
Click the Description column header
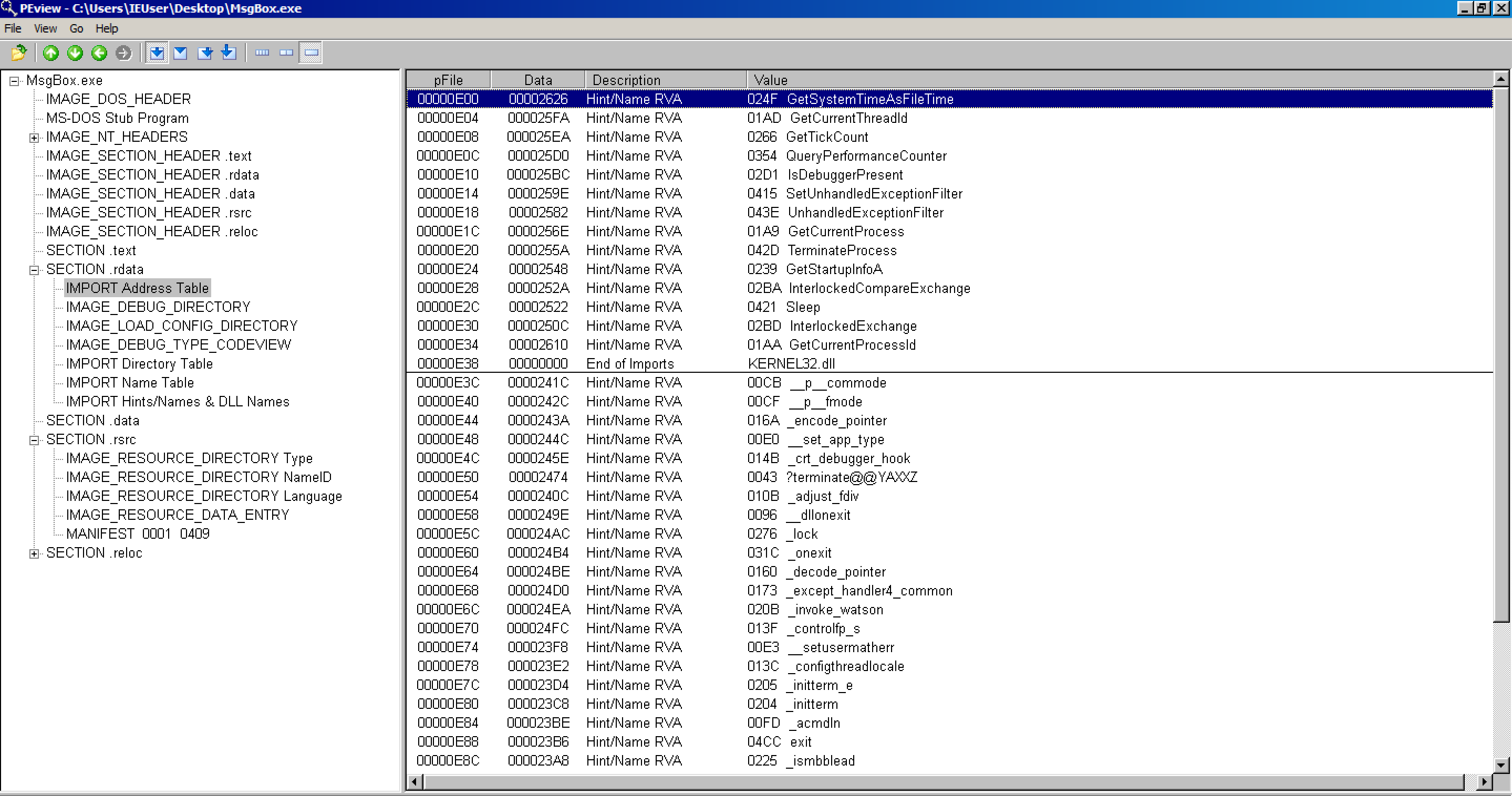[665, 80]
